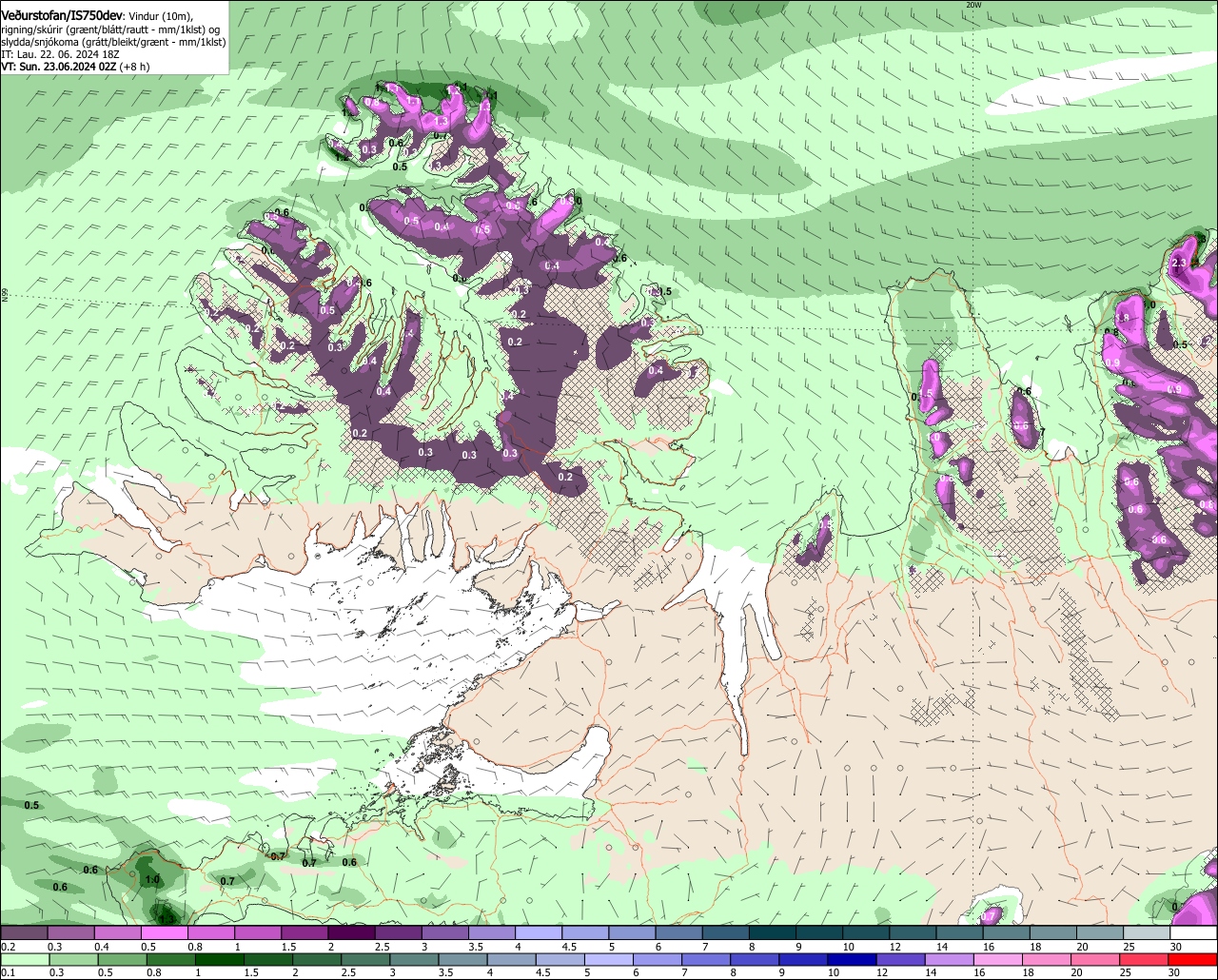Image resolution: width=1218 pixels, height=980 pixels.
Task: Pick the upper legend row's 2 darkest purple swatch
Action: click(x=351, y=932)
